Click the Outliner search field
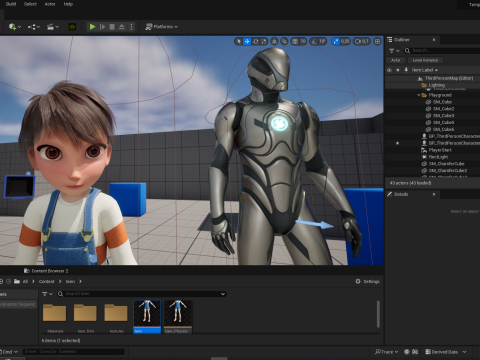Image resolution: width=480 pixels, height=360 pixels. 443,51
